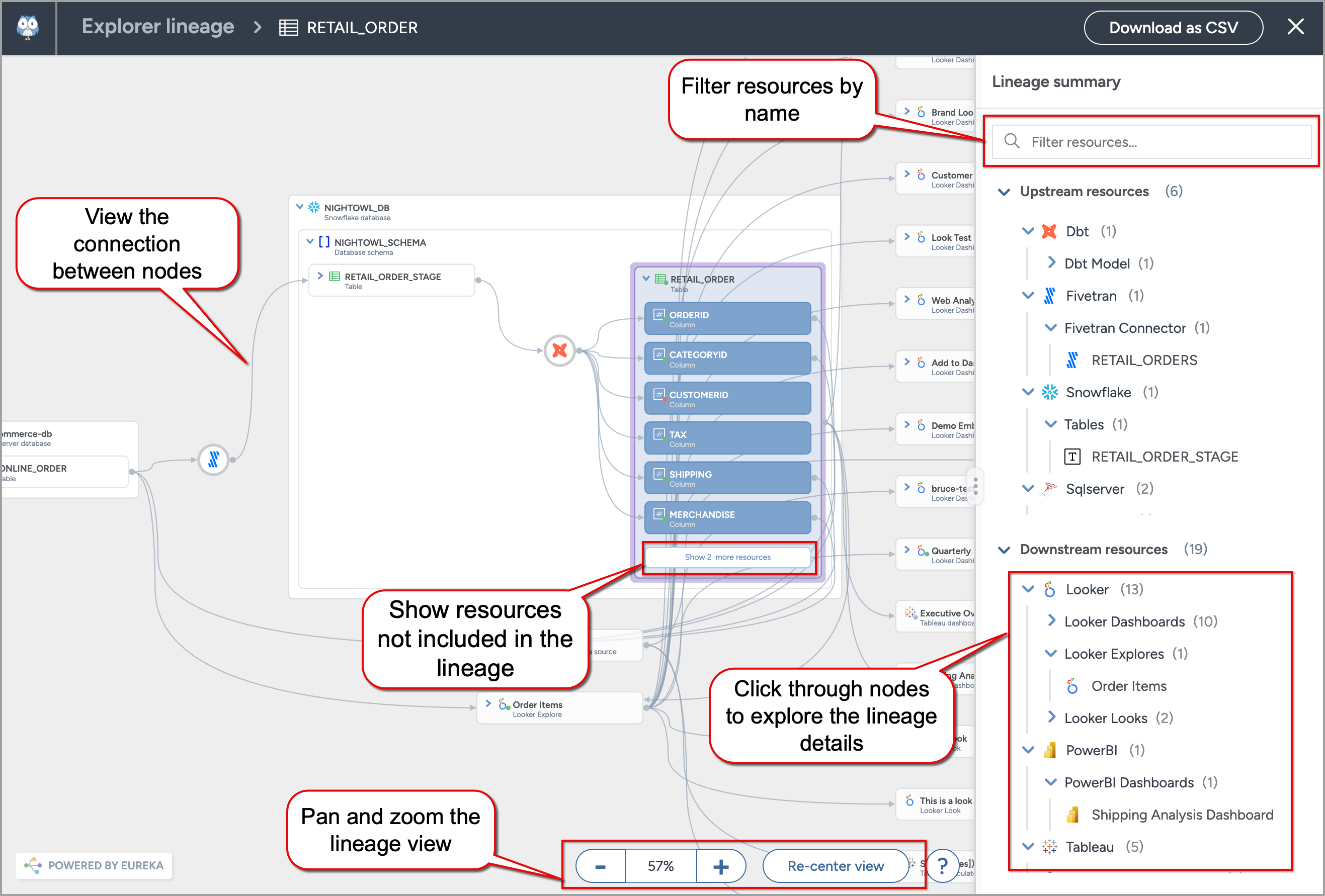Collapse the PowerBI group chevron

pos(1027,750)
